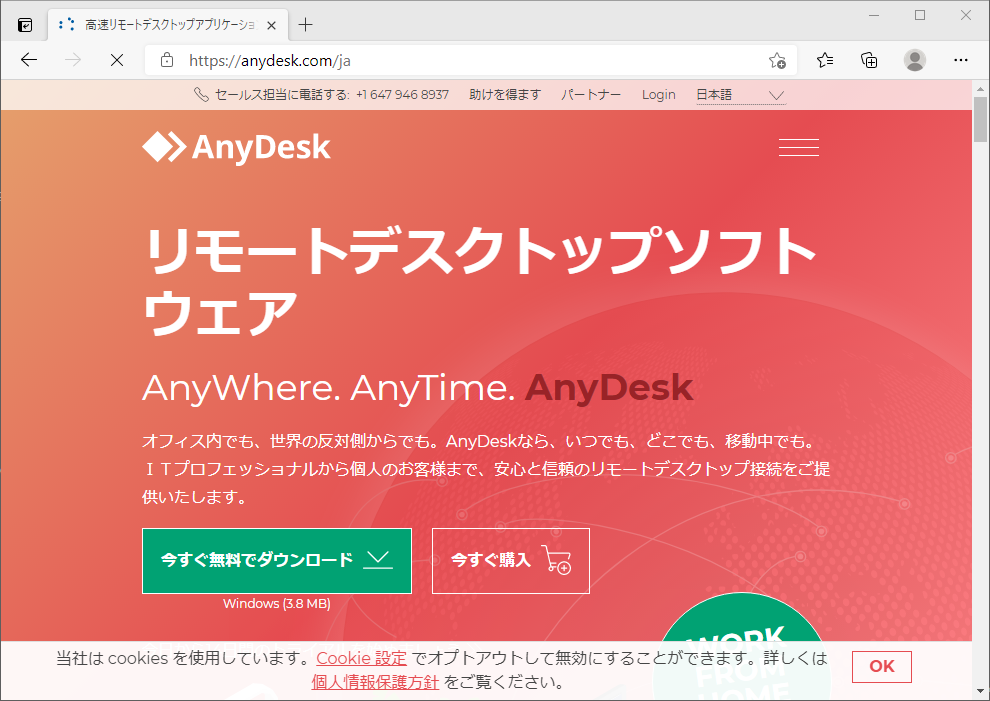Minimize the browser window
990x701 pixels.
tap(874, 15)
